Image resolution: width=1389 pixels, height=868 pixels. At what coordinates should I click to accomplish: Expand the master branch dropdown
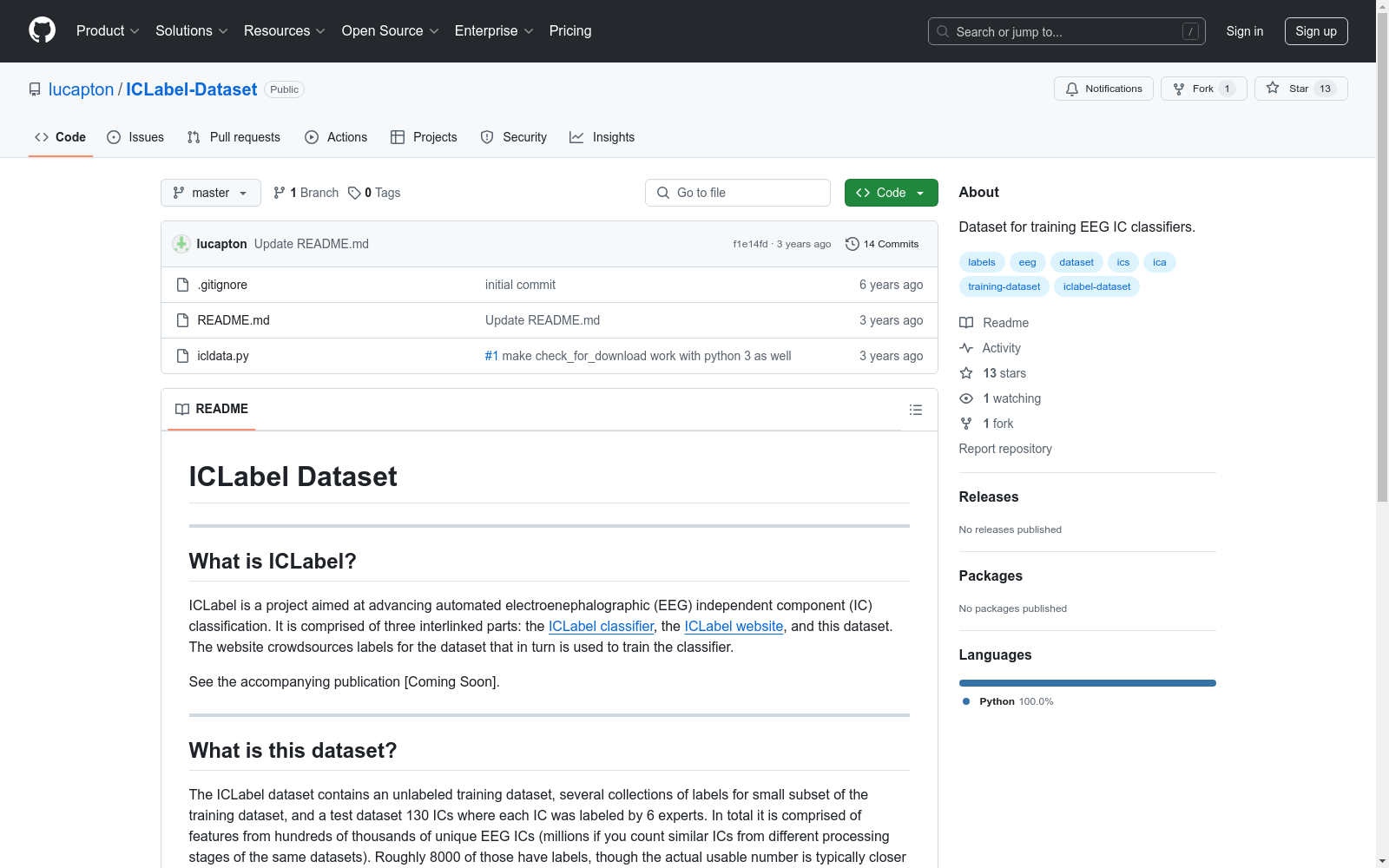[211, 193]
